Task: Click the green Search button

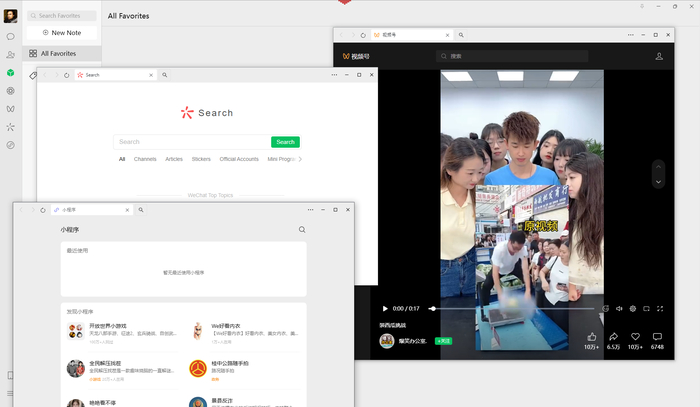Action: [x=285, y=142]
